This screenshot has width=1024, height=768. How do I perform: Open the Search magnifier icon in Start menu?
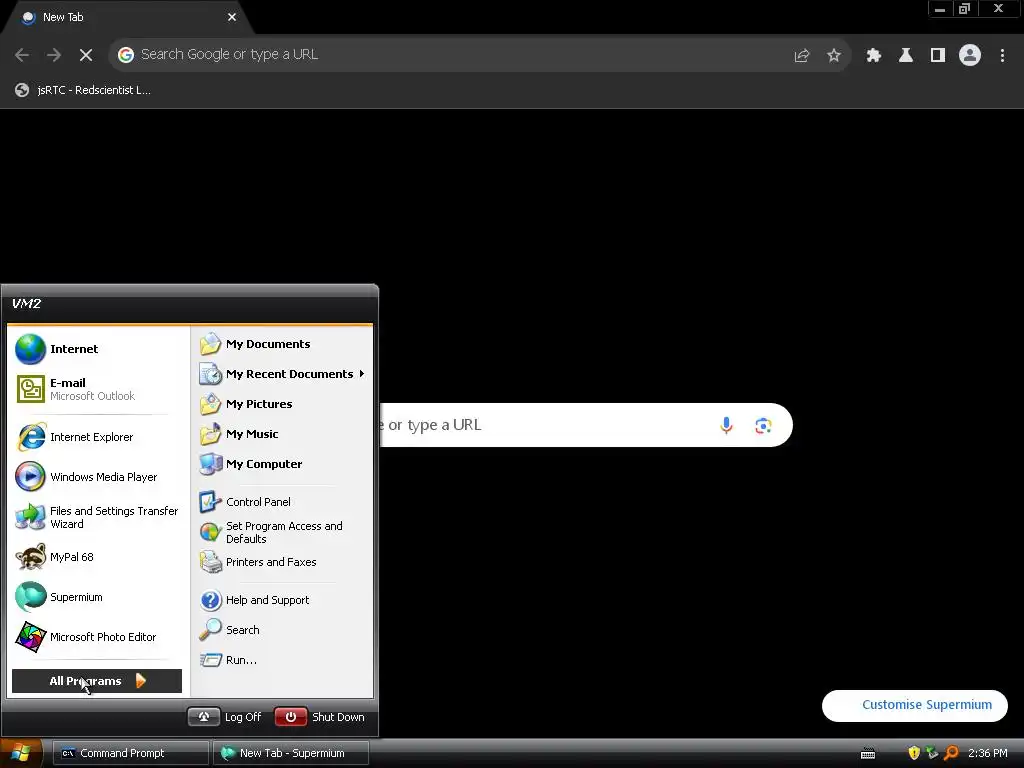(x=210, y=630)
